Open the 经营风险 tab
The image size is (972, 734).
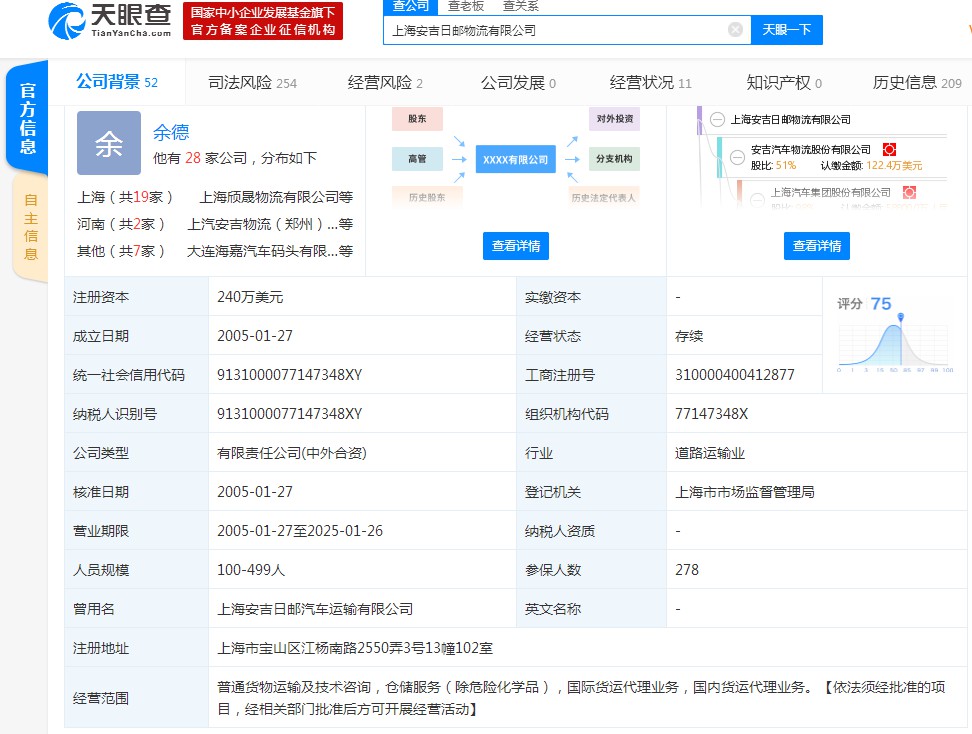(x=385, y=82)
